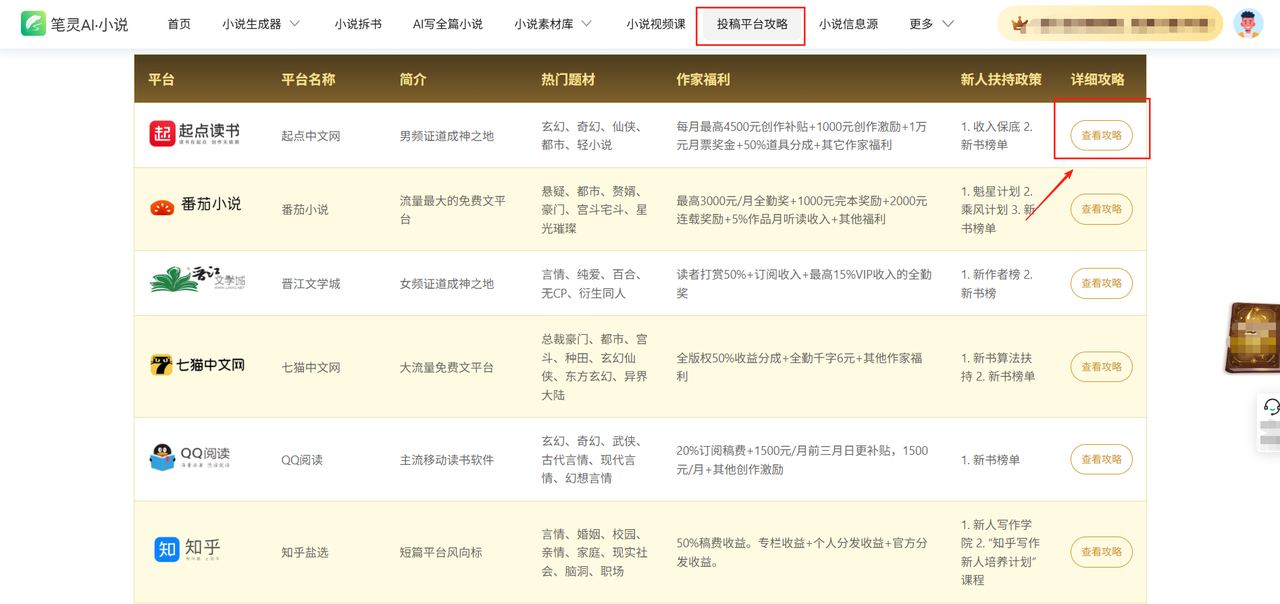
Task: Click the 最高3000元/月全勤奖 benefits cell
Action: coord(801,210)
